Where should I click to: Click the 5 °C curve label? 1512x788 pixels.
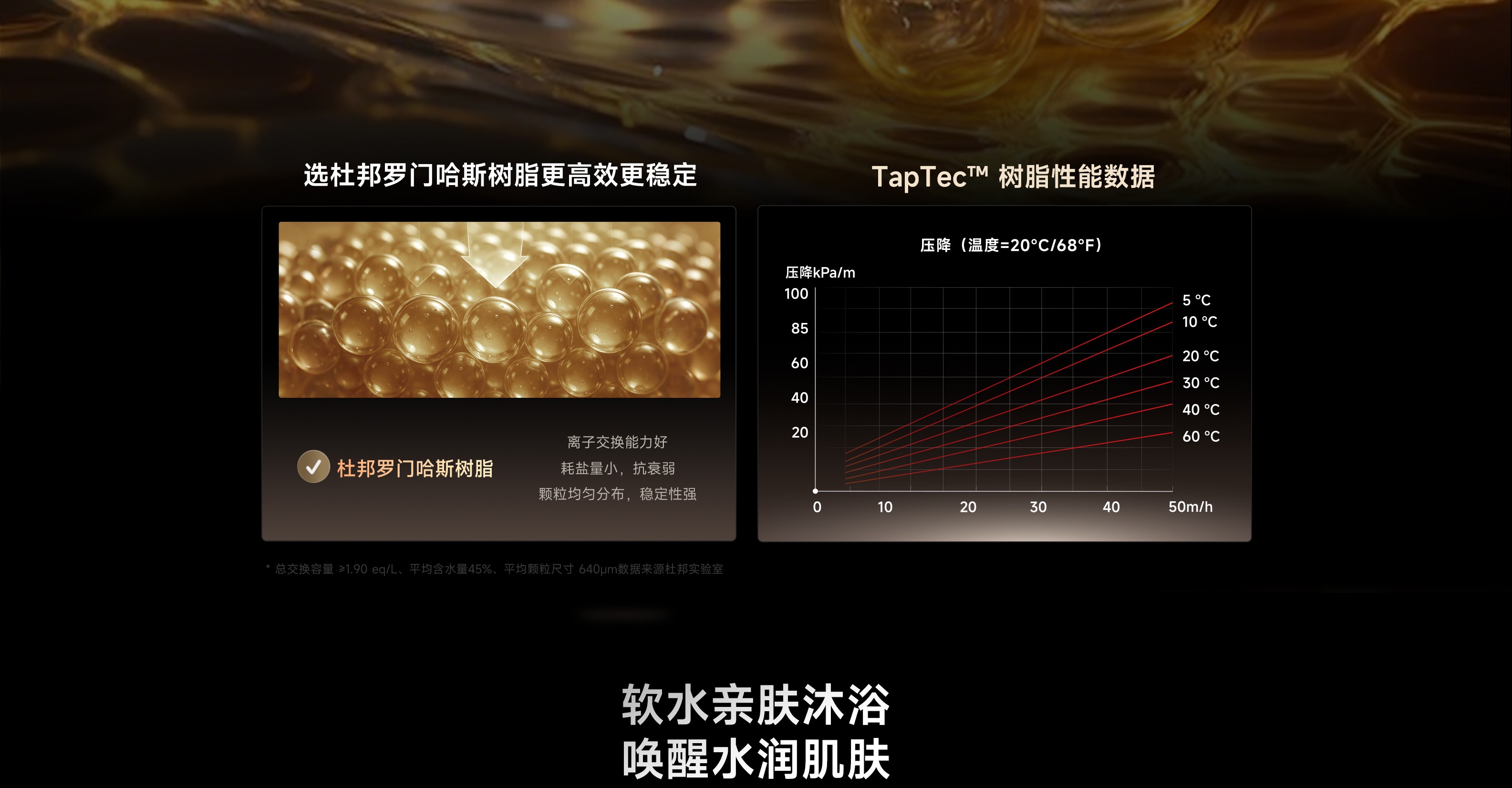(x=1196, y=300)
